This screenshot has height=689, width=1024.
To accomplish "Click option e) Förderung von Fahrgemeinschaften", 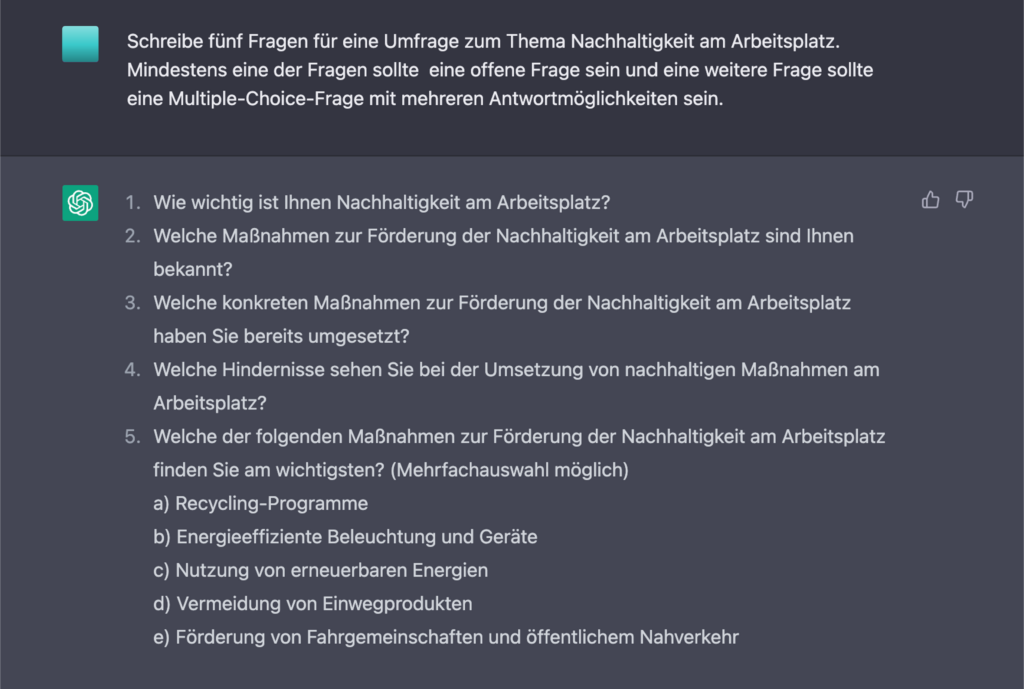I will click(x=446, y=637).
